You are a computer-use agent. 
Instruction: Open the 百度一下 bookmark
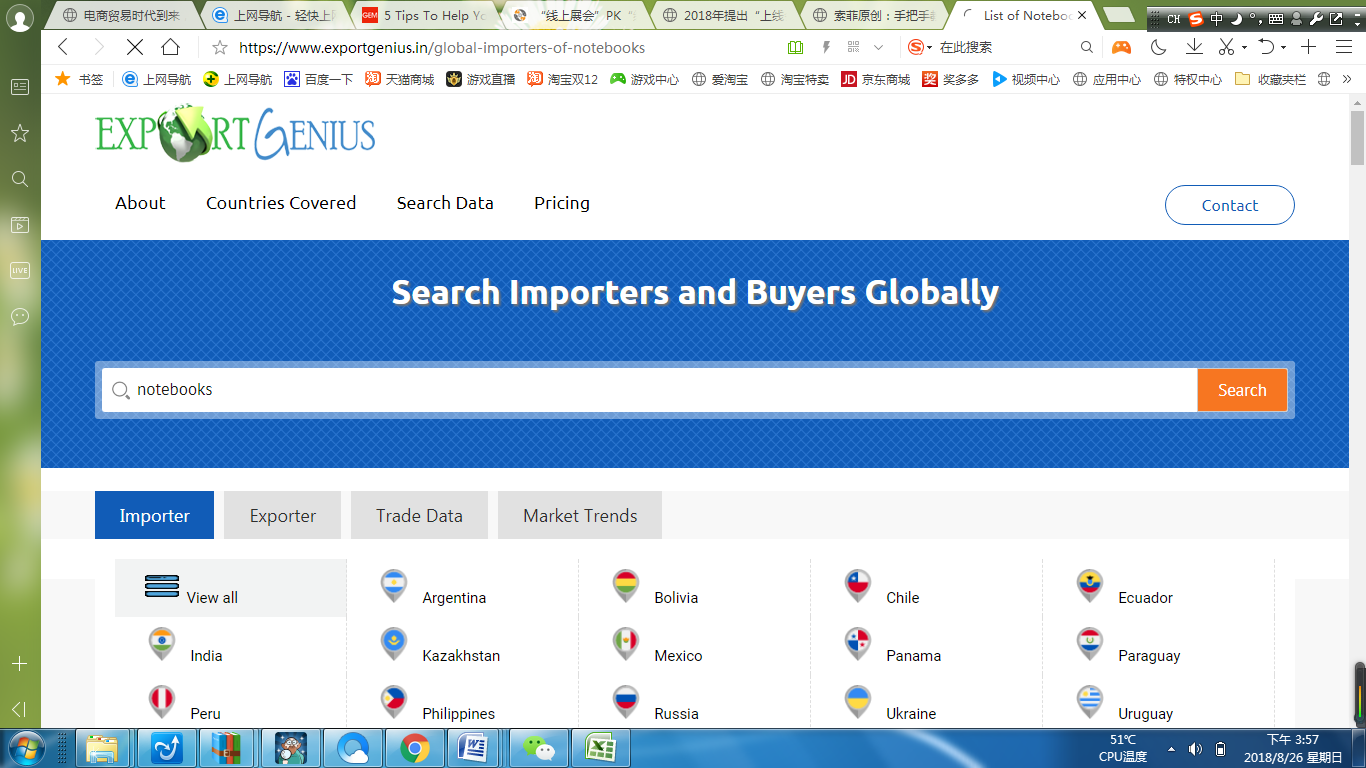318,79
